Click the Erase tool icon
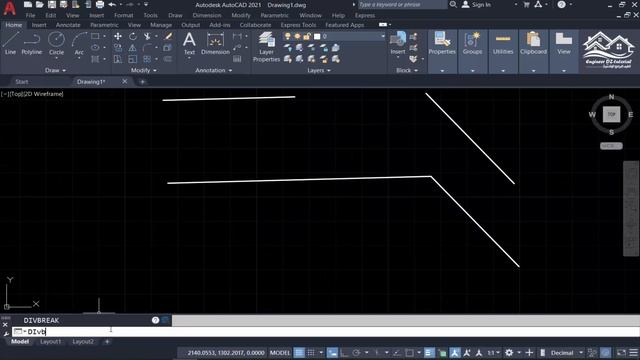The width and height of the screenshot is (640, 360). pos(168,36)
